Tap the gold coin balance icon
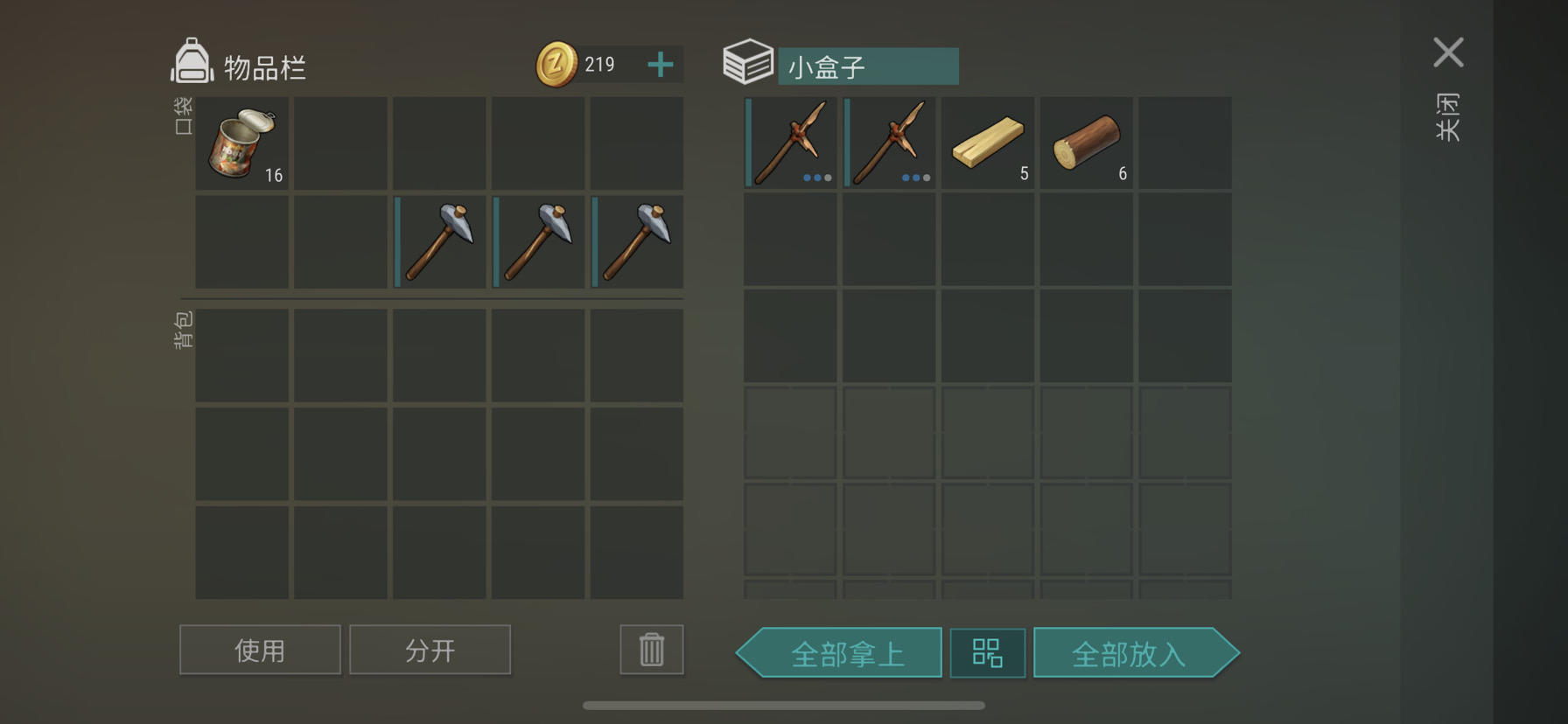Image resolution: width=1568 pixels, height=724 pixels. 556,64
